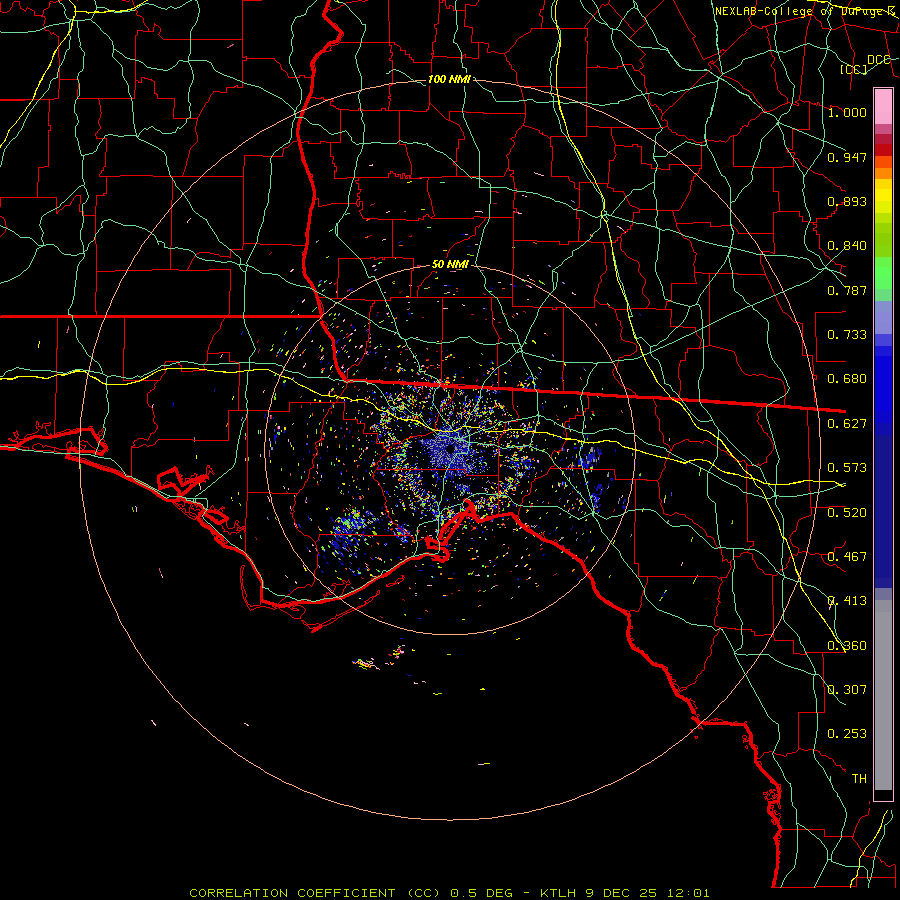Click the 0.627 scale value
Viewport: 900px width, 900px height.
pyautogui.click(x=847, y=424)
